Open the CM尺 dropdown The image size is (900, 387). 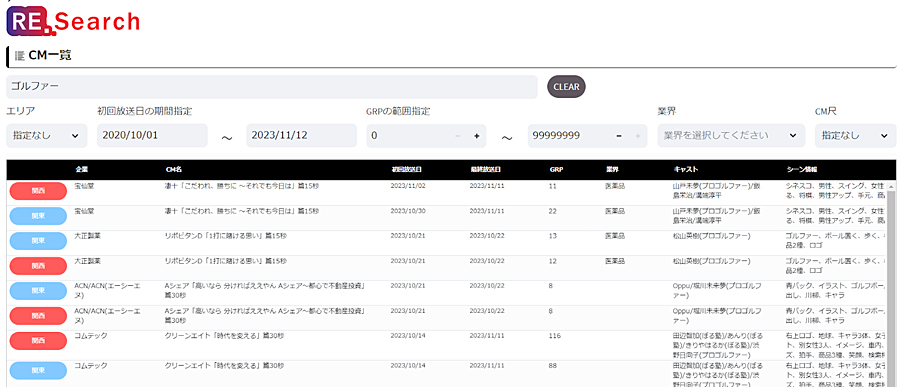[855, 136]
